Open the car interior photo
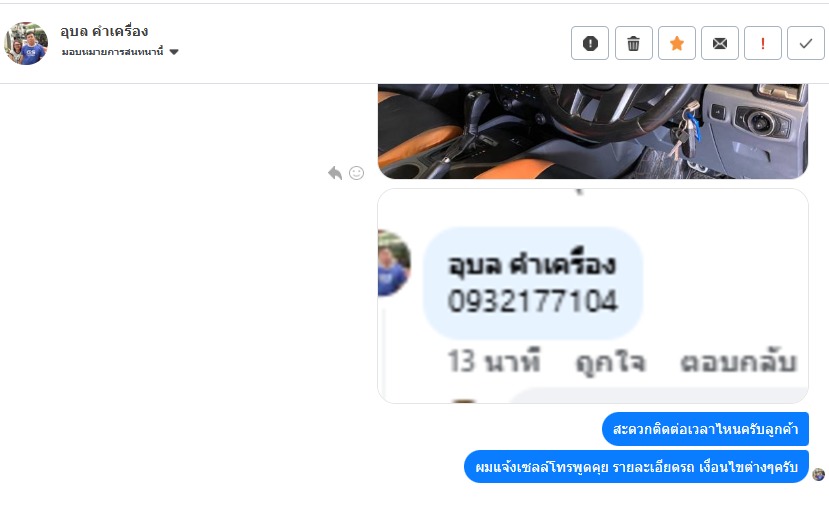Screen dimensions: 829x506 (593, 131)
